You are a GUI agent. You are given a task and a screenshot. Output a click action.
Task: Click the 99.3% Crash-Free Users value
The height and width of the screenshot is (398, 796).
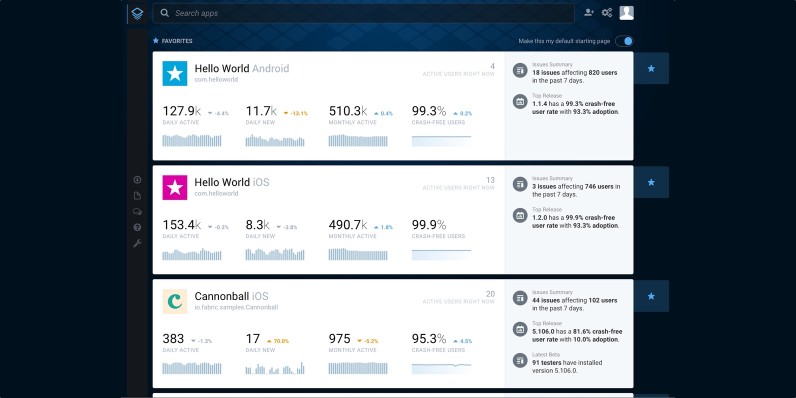[429, 111]
